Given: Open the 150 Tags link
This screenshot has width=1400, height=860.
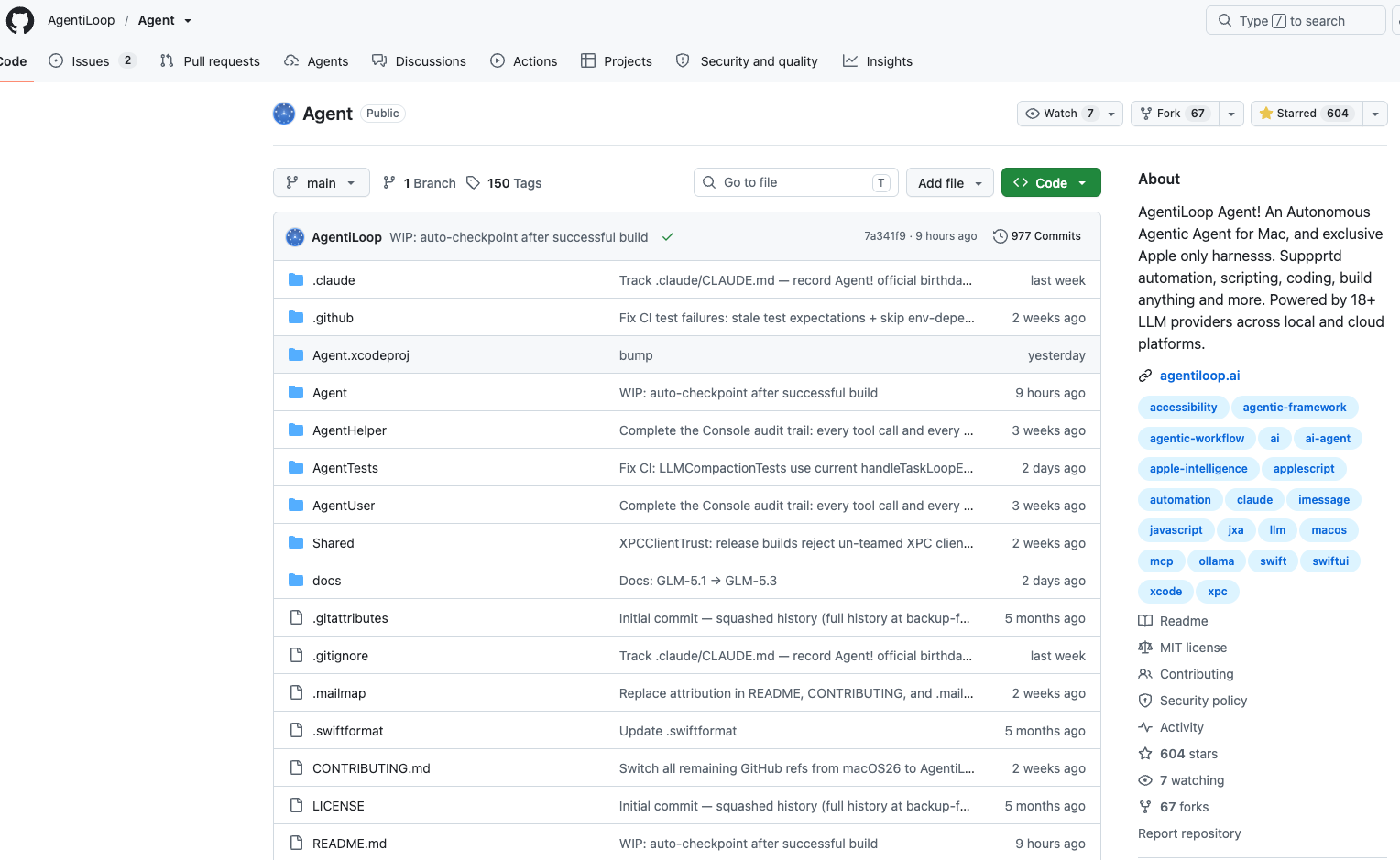Looking at the screenshot, I should point(504,183).
